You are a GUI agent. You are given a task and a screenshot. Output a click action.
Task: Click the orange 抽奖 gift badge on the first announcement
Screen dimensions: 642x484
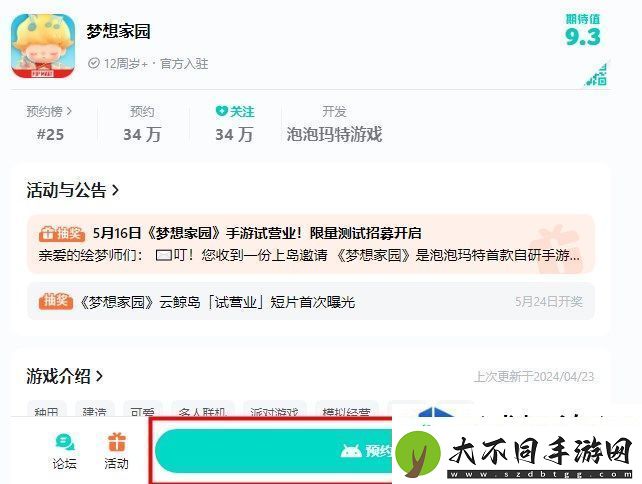[61, 233]
